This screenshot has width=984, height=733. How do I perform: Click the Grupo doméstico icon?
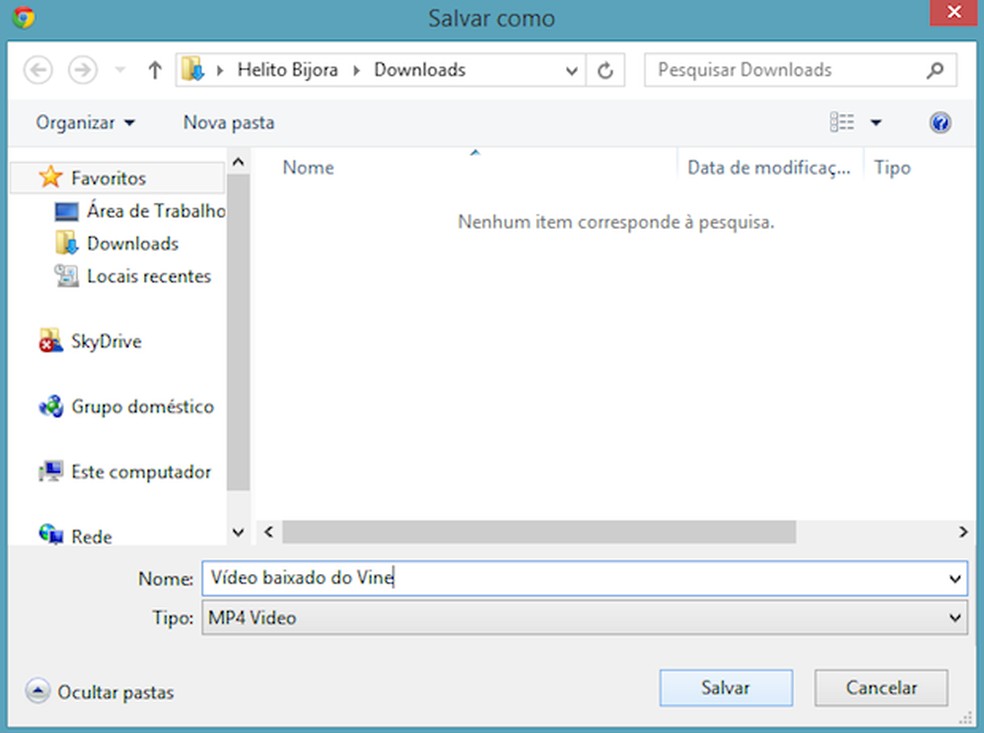51,407
